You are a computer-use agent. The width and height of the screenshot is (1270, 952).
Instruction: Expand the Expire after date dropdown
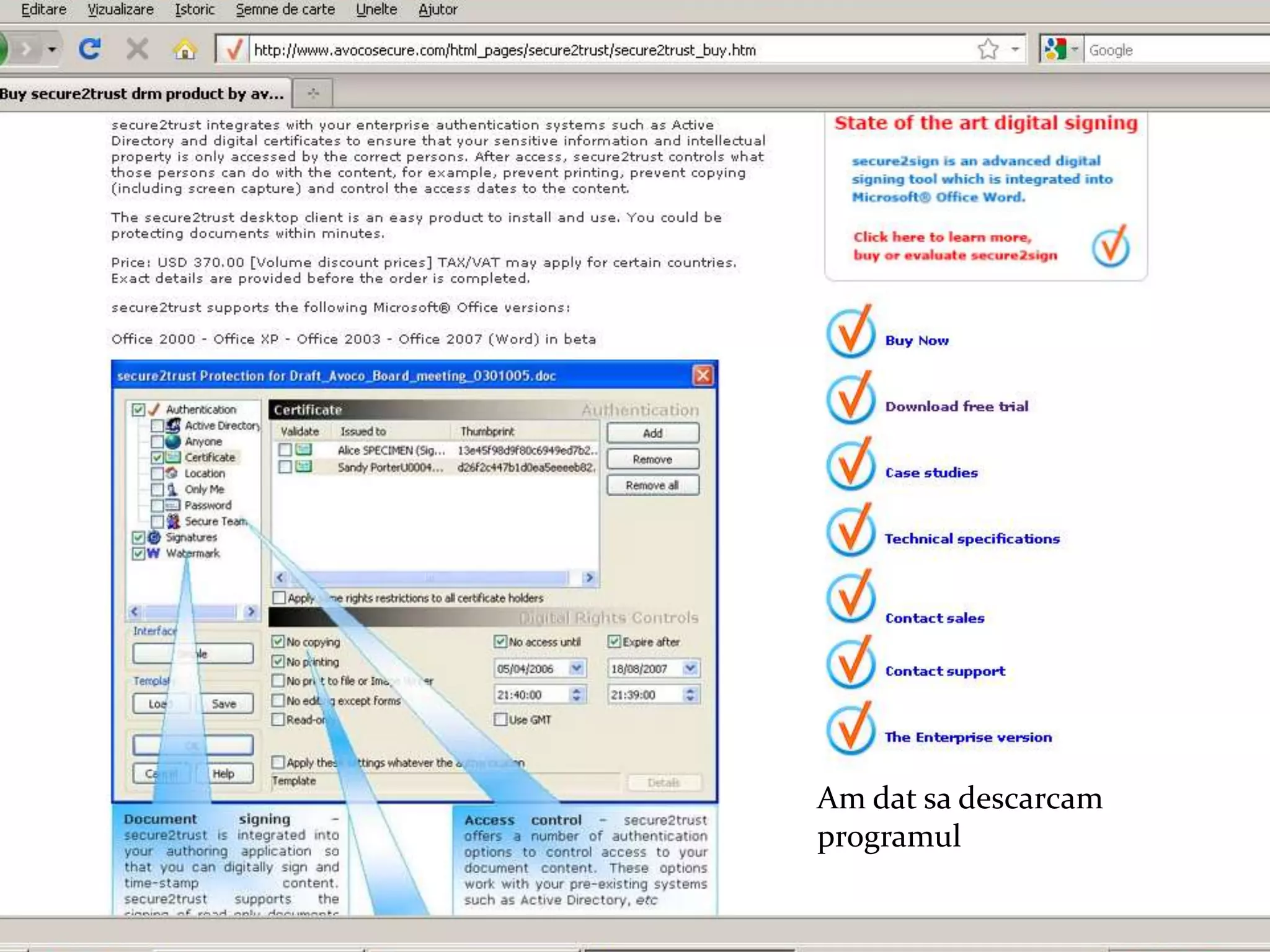(690, 668)
